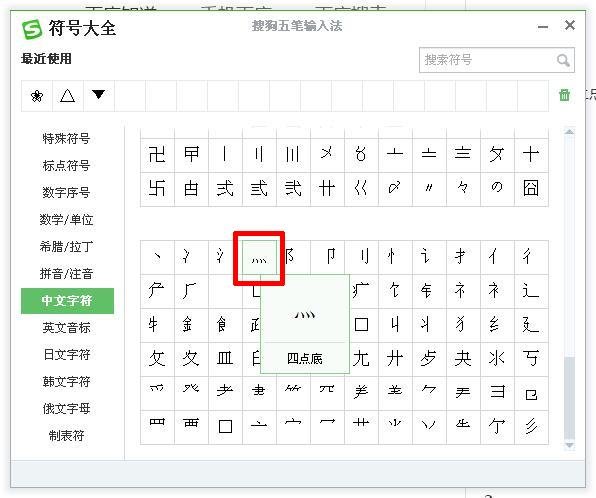Viewport: 596px width, 498px height.
Task: Click the search magnifier icon
Action: click(x=563, y=60)
